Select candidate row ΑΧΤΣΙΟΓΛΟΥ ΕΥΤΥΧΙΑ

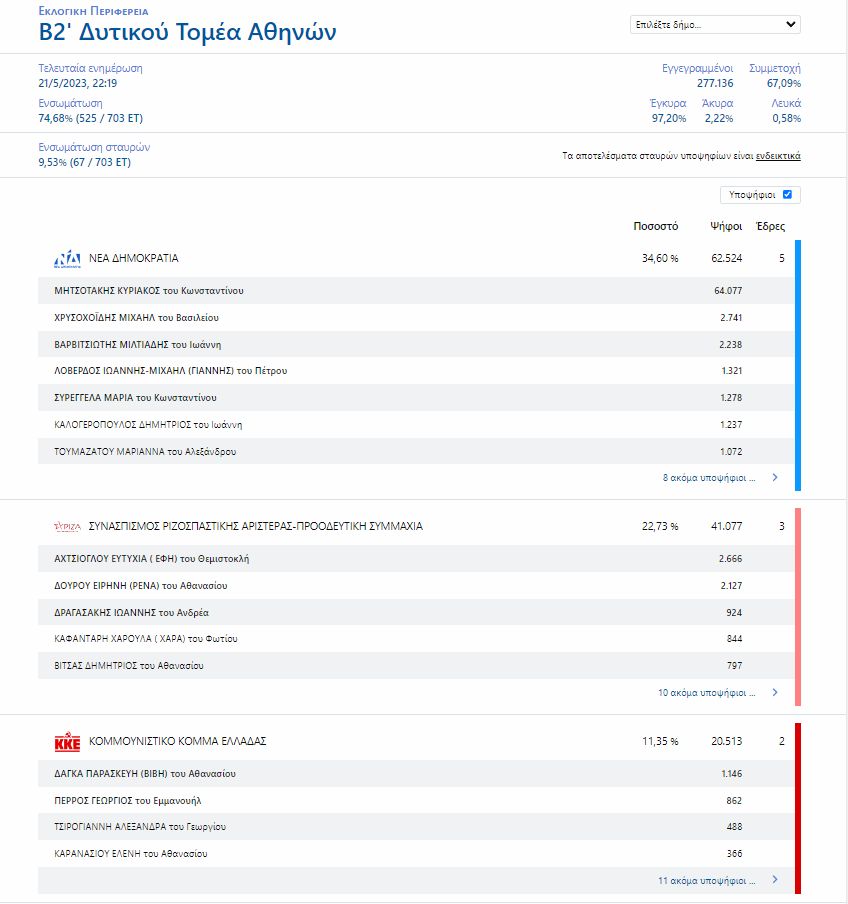[x=151, y=559]
